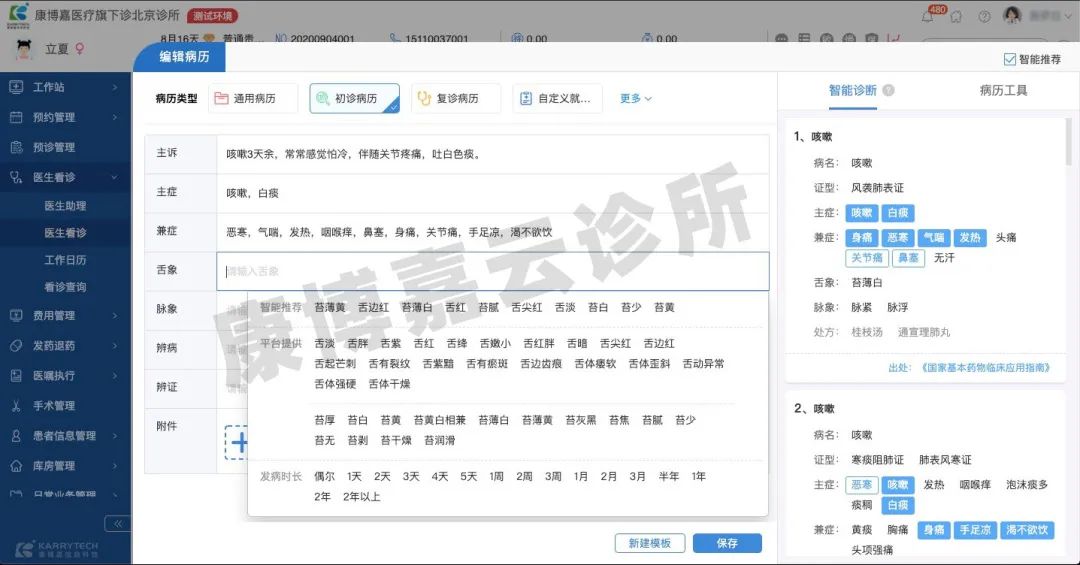
Task: Click the help question mark in top bar
Action: (x=984, y=17)
